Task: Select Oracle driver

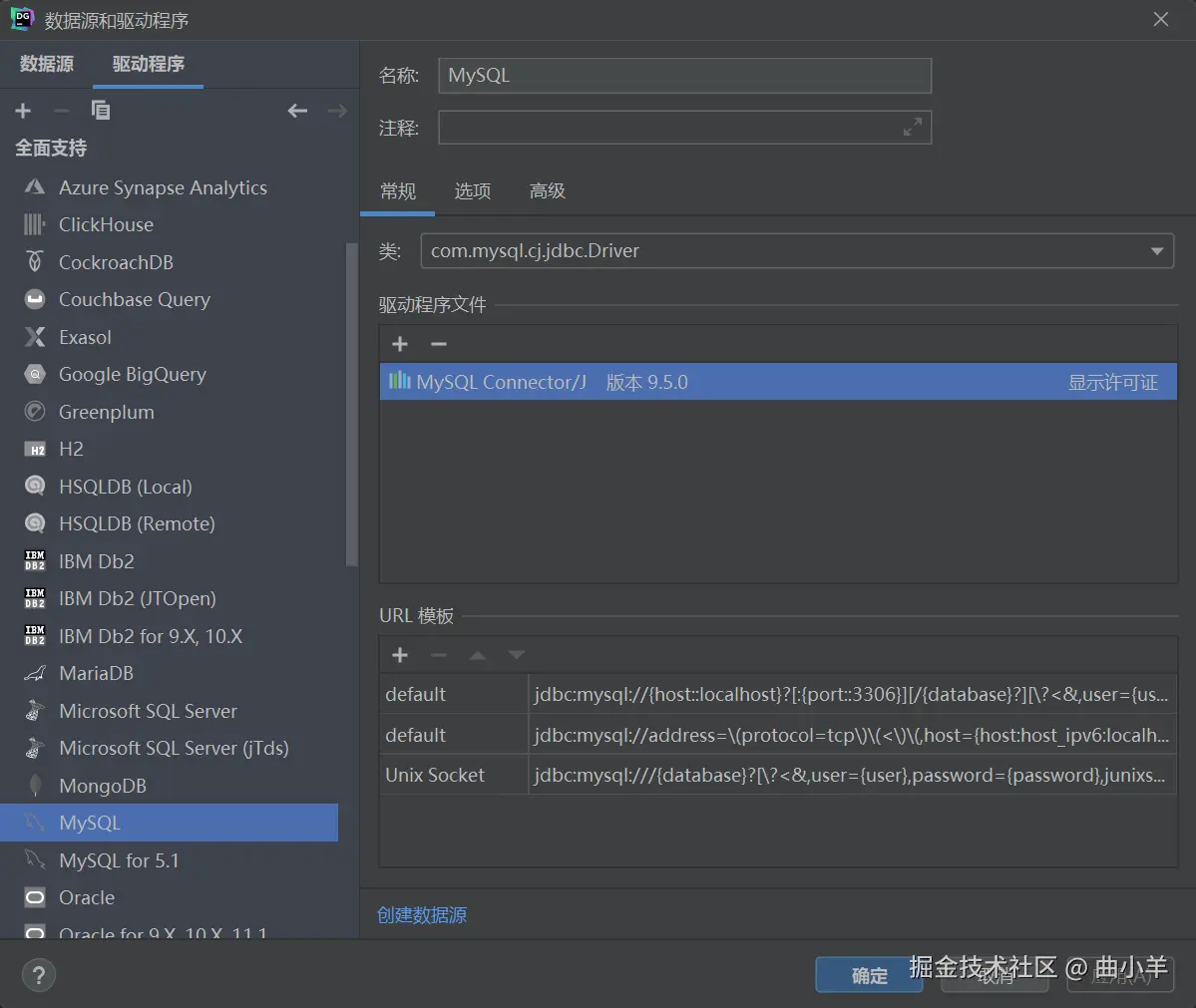Action: pos(170,897)
